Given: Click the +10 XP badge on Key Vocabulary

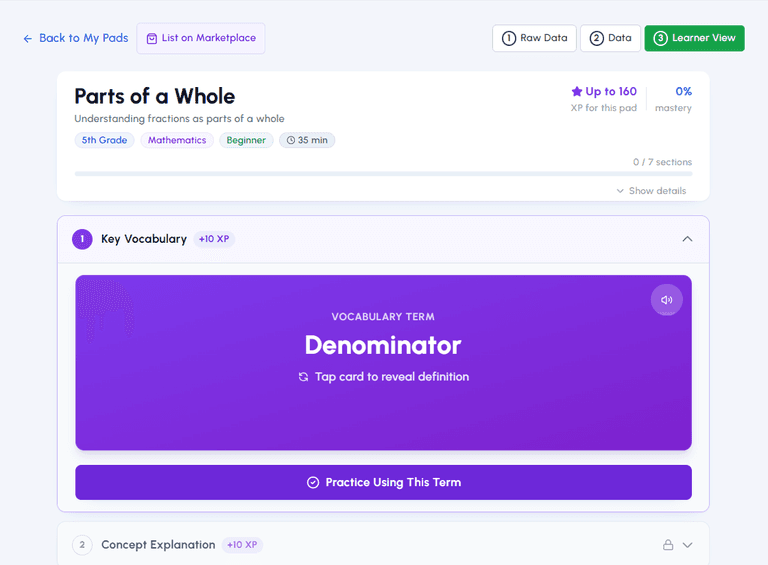Looking at the screenshot, I should tap(214, 239).
